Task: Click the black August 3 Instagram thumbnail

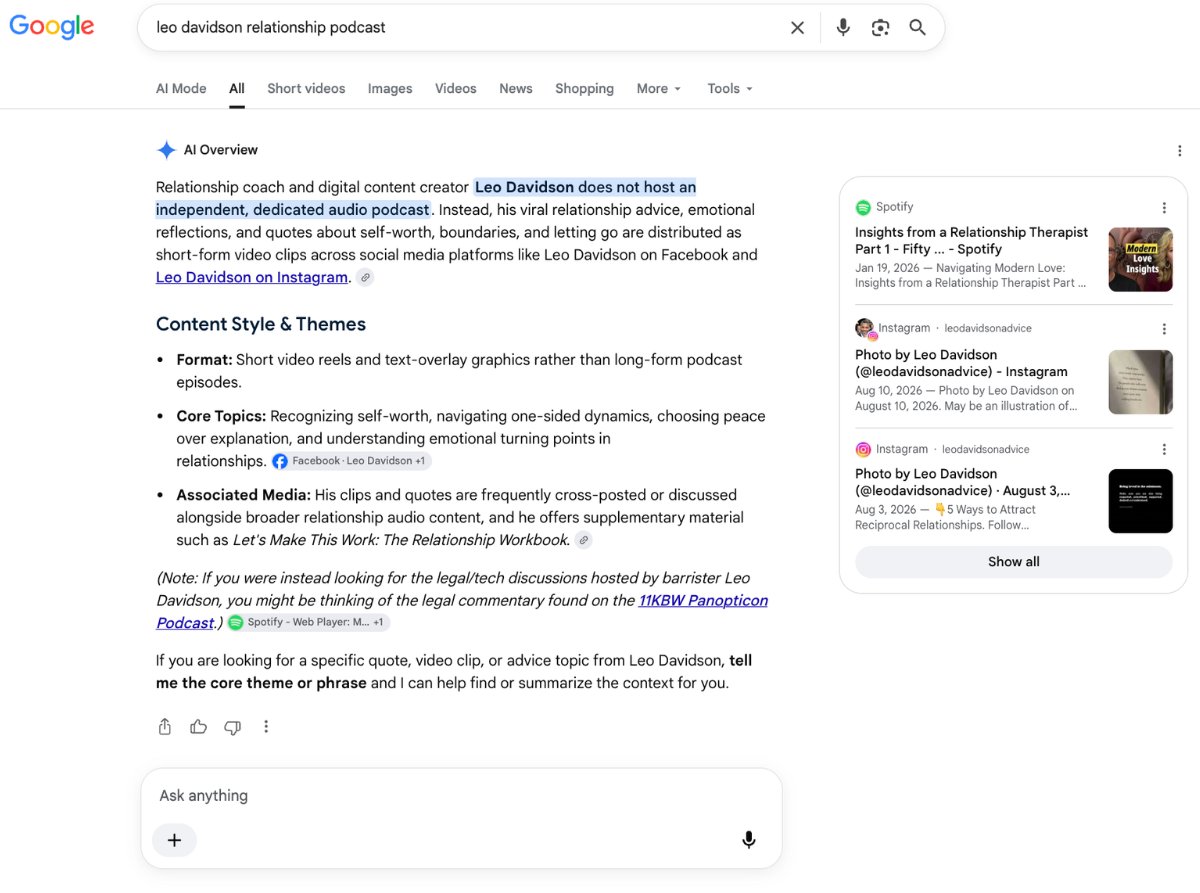Action: click(1141, 501)
